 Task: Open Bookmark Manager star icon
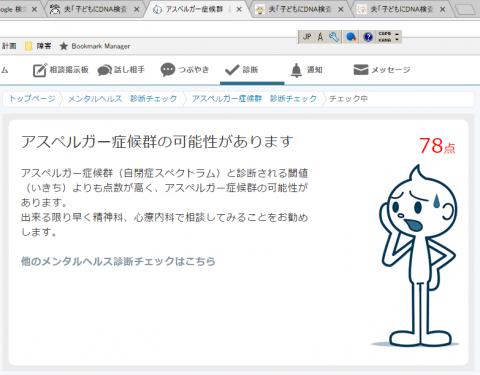point(64,46)
